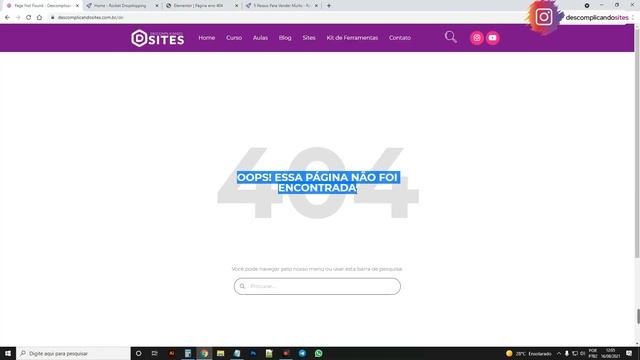640x360 pixels.
Task: Click the Windows taskbar search box
Action: [73, 353]
